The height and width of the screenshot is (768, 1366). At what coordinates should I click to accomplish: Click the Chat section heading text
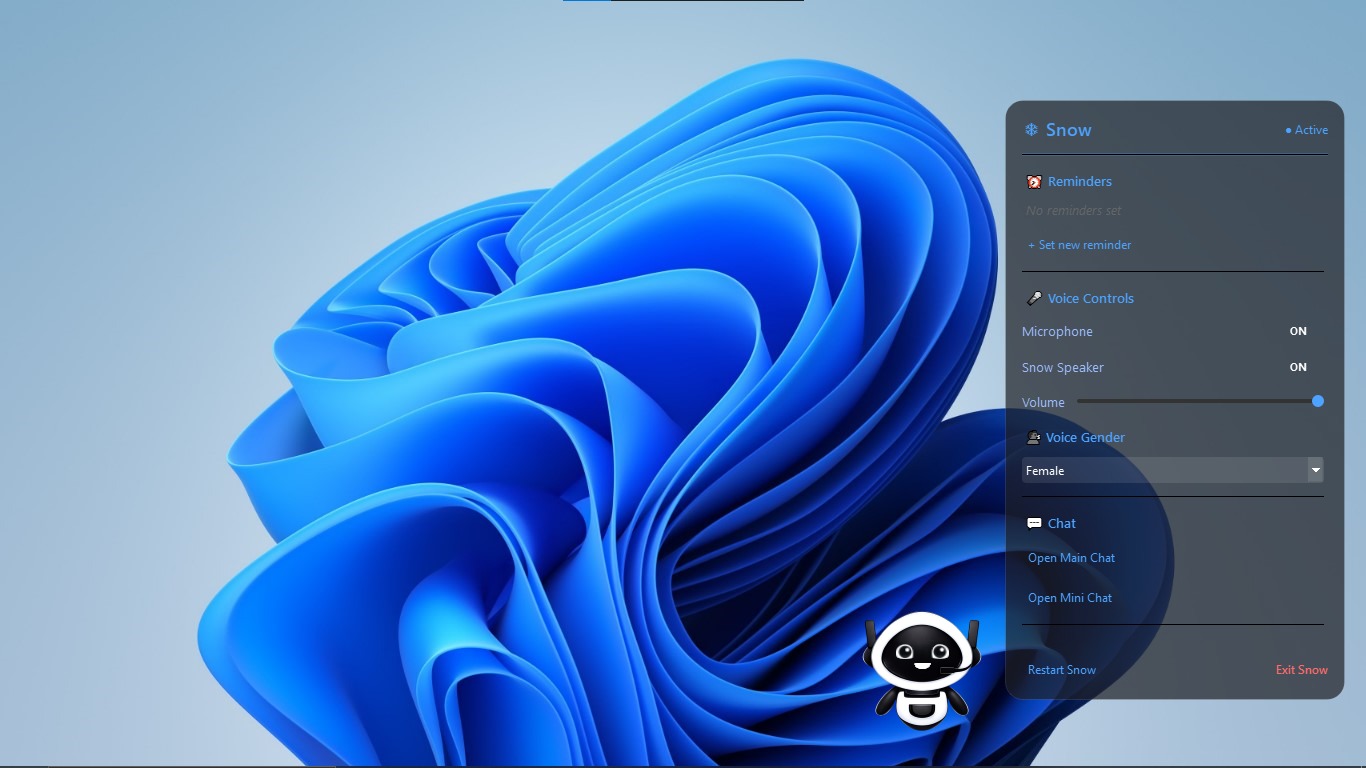point(1062,523)
